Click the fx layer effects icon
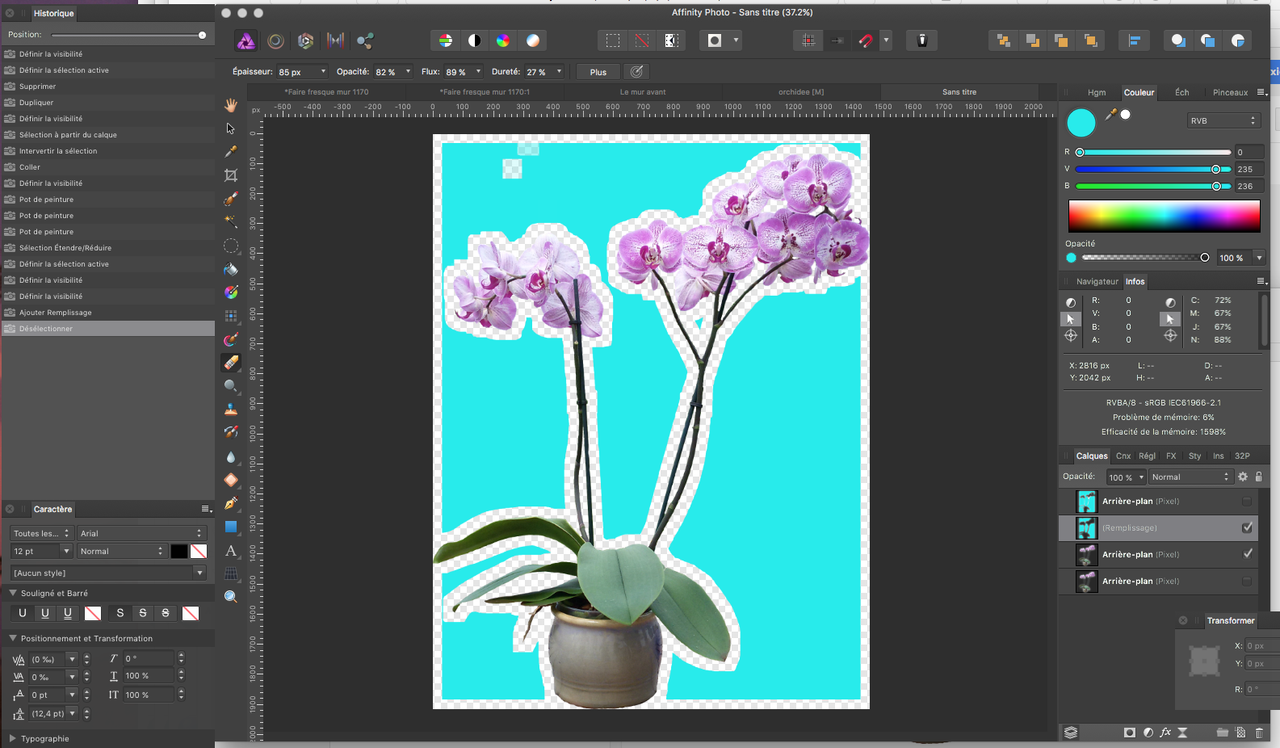1280x748 pixels. [1165, 733]
